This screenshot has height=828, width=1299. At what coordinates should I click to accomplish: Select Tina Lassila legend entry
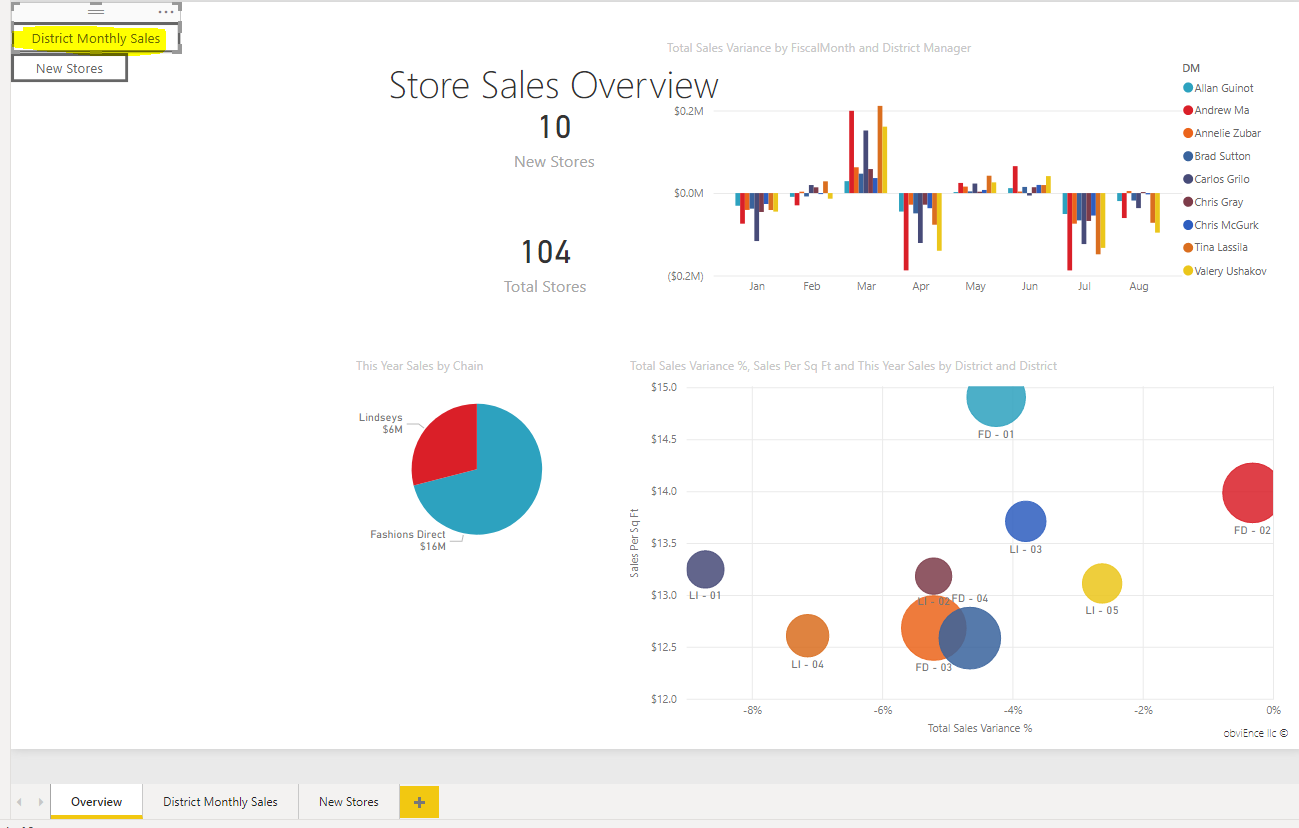[1215, 247]
